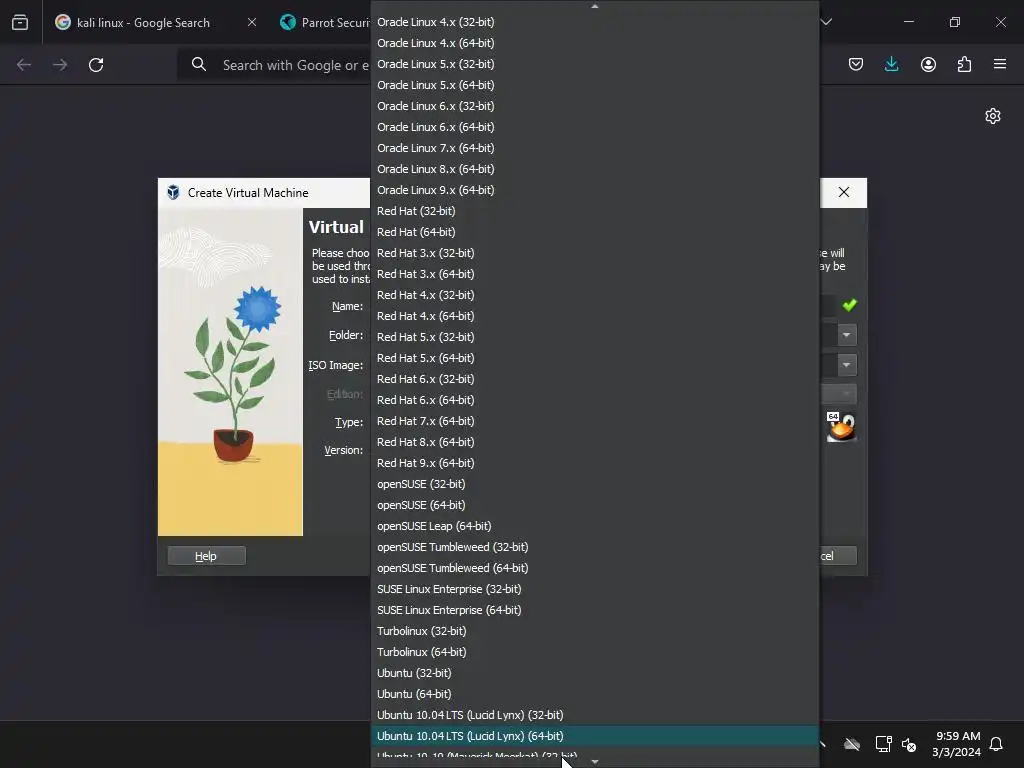Open the Firefox account icon
The width and height of the screenshot is (1024, 768).
[x=928, y=64]
